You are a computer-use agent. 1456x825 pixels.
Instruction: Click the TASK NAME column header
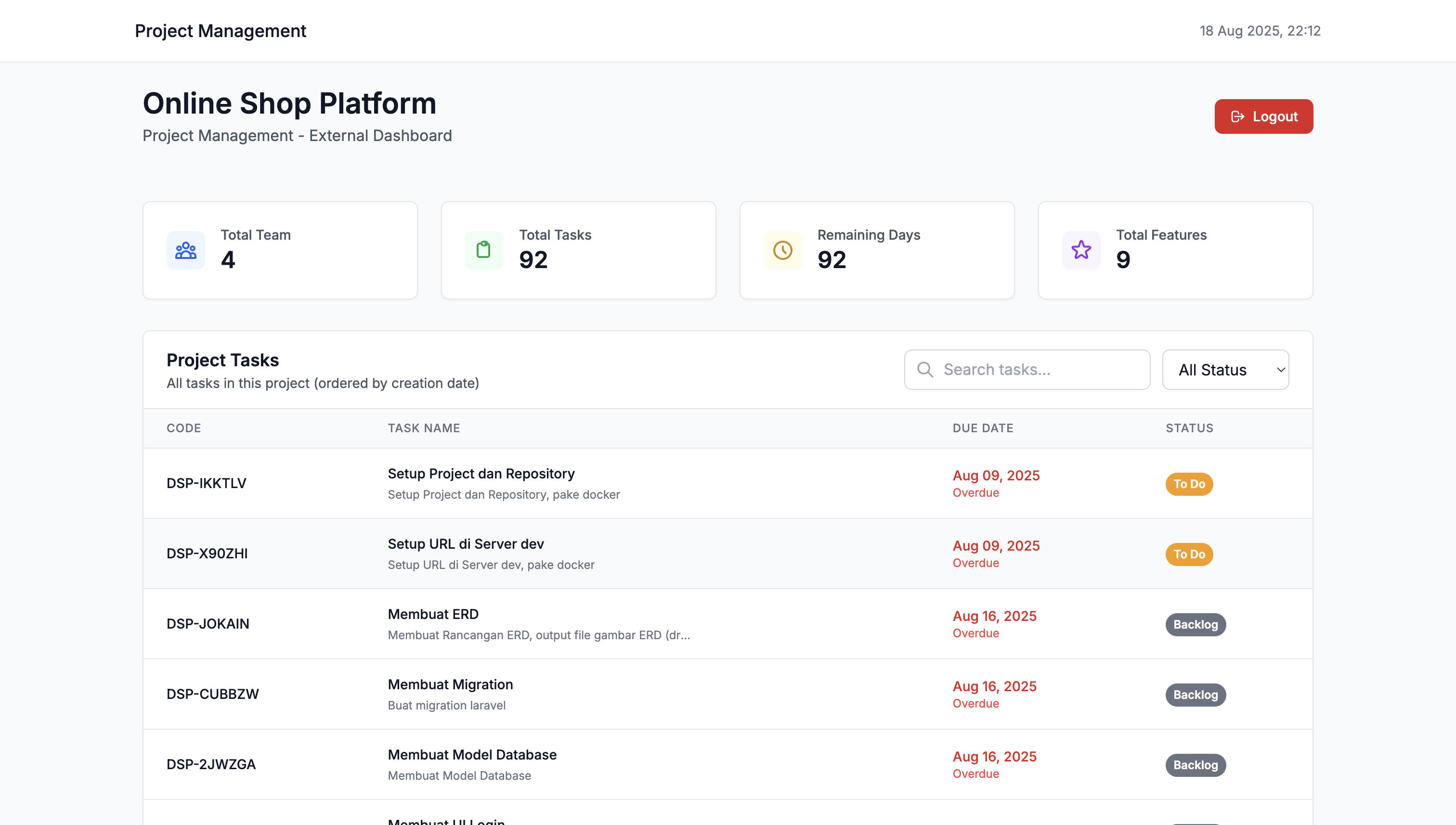[423, 428]
